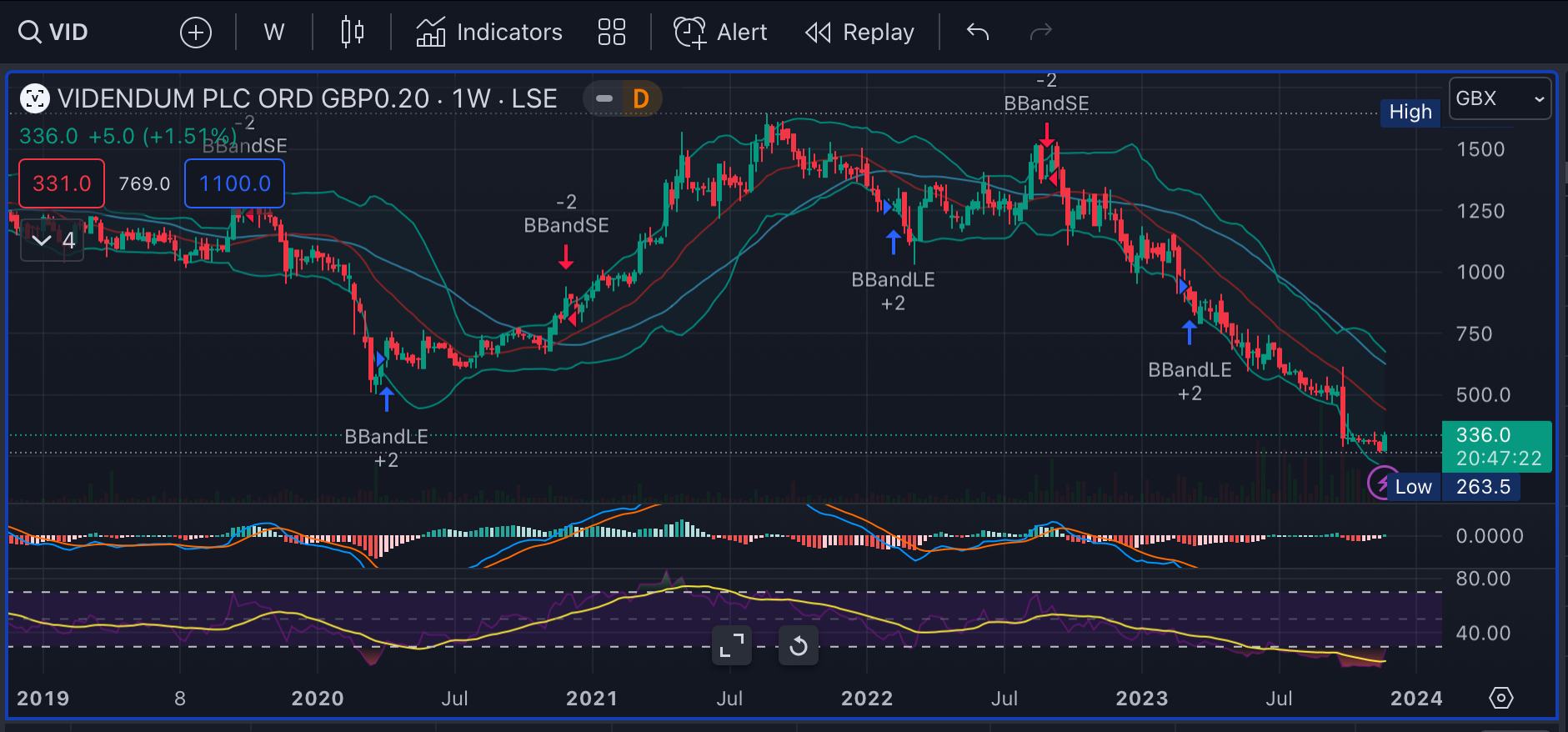The width and height of the screenshot is (1568, 732).
Task: Toggle the minus collapse pill near title
Action: coord(605,98)
